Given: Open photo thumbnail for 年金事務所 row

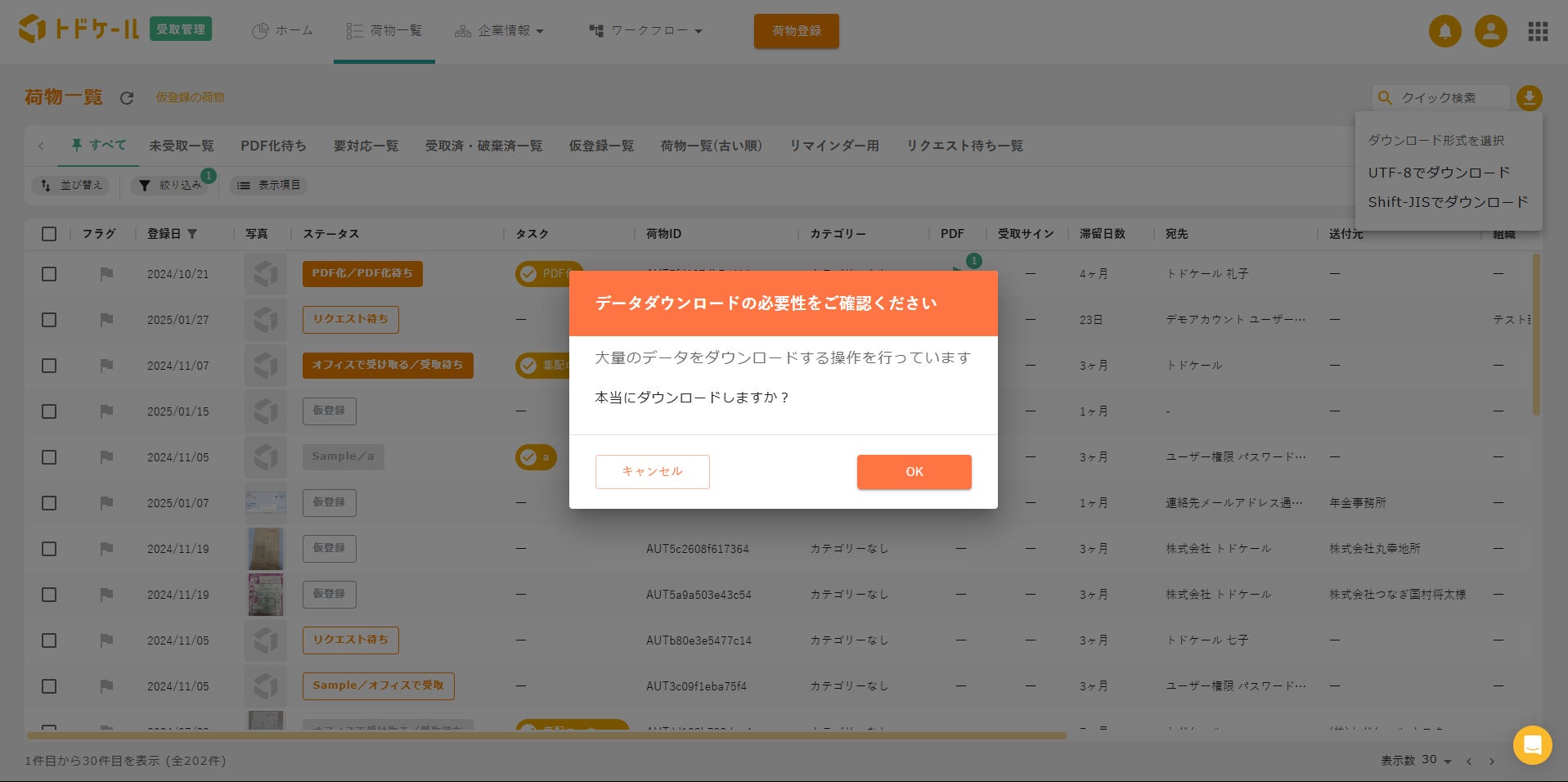Looking at the screenshot, I should [x=266, y=503].
